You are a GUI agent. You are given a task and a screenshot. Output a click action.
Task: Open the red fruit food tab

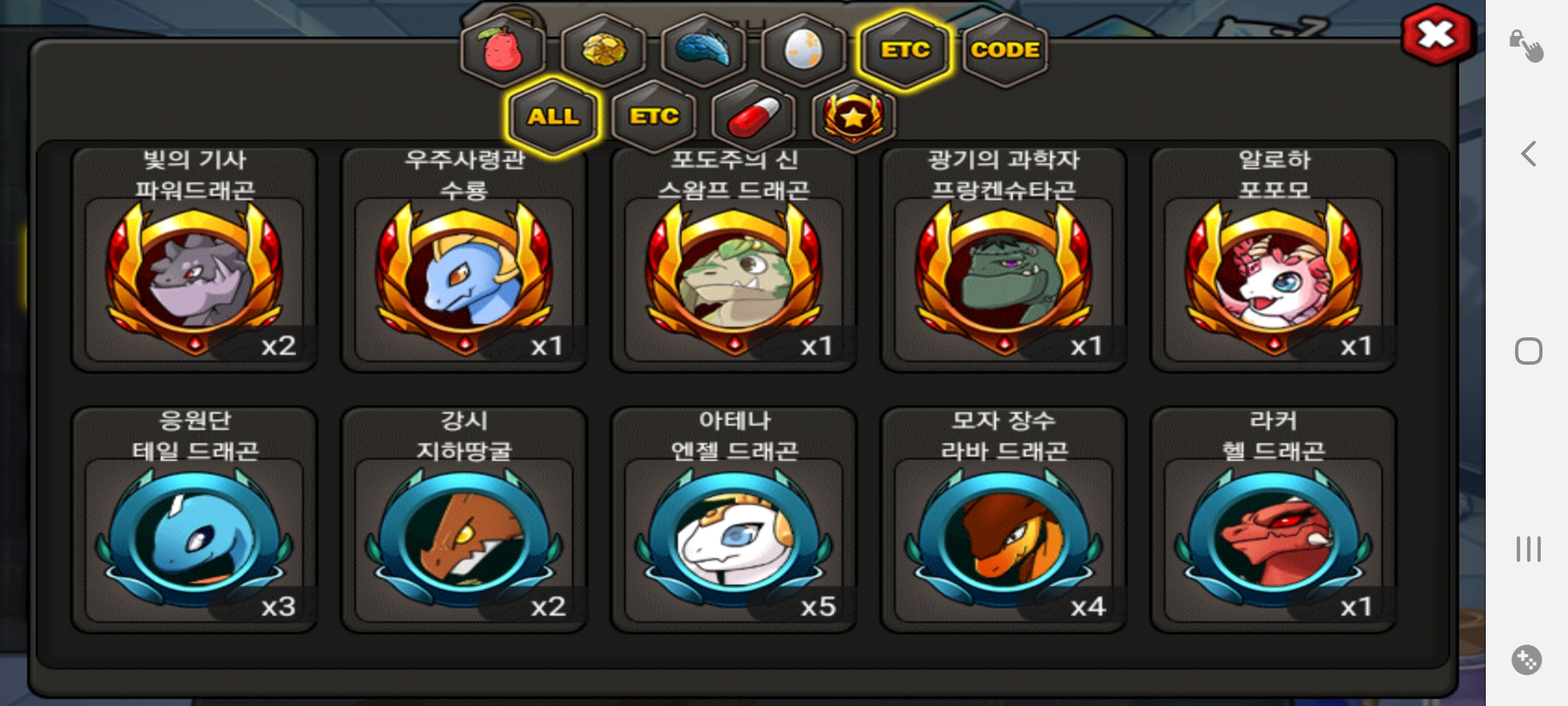pyautogui.click(x=502, y=50)
